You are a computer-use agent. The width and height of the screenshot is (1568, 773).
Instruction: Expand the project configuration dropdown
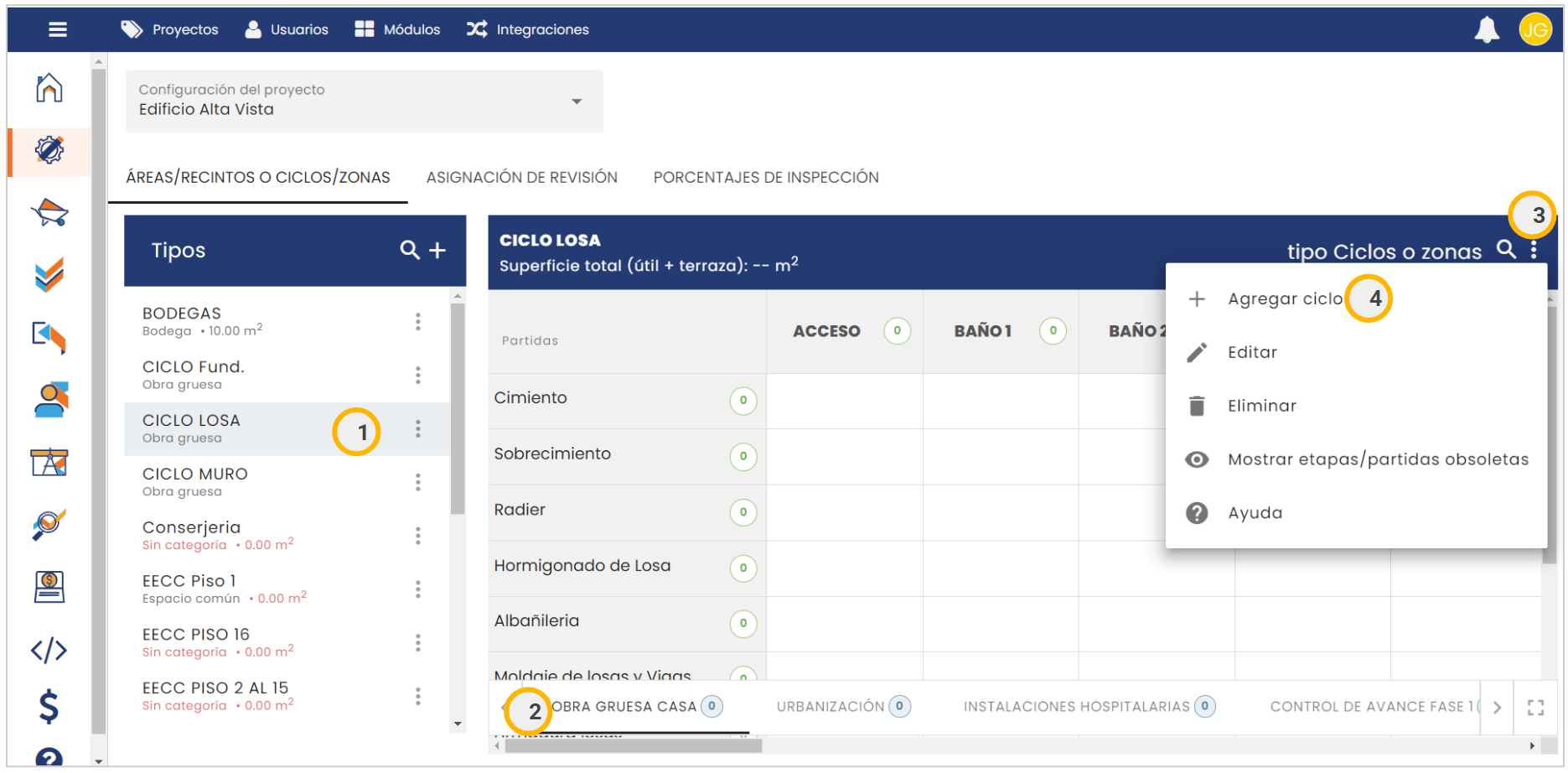577,101
